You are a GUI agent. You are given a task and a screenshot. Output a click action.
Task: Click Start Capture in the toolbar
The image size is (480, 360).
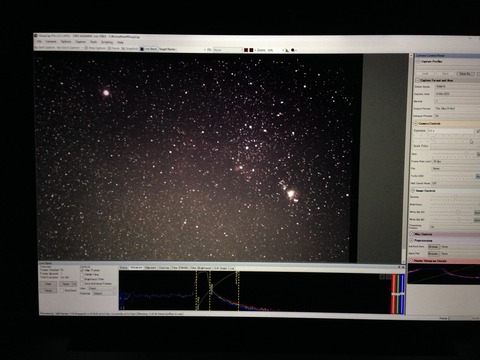[x=44, y=48]
